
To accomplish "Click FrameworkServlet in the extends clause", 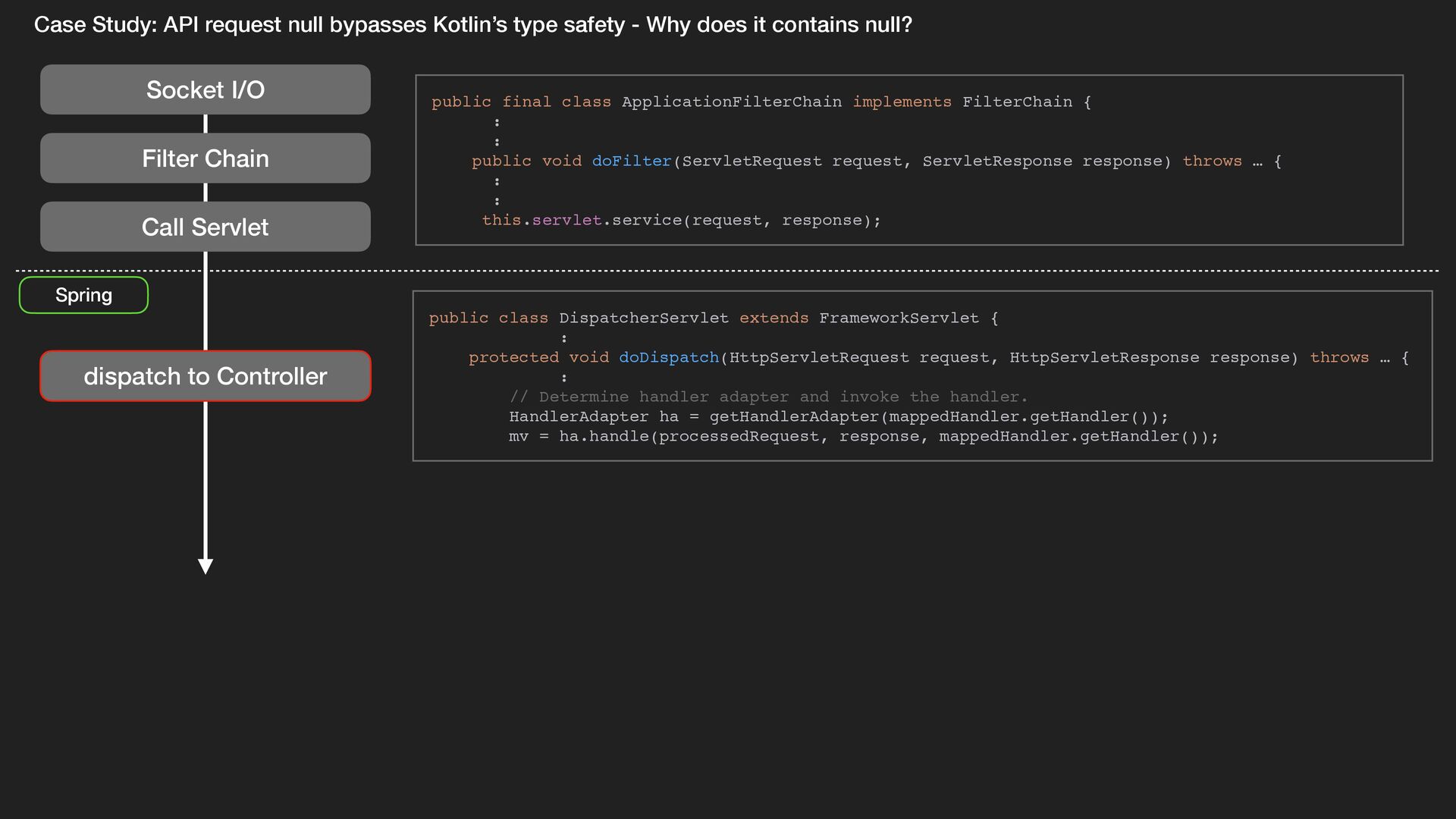I will tap(899, 318).
